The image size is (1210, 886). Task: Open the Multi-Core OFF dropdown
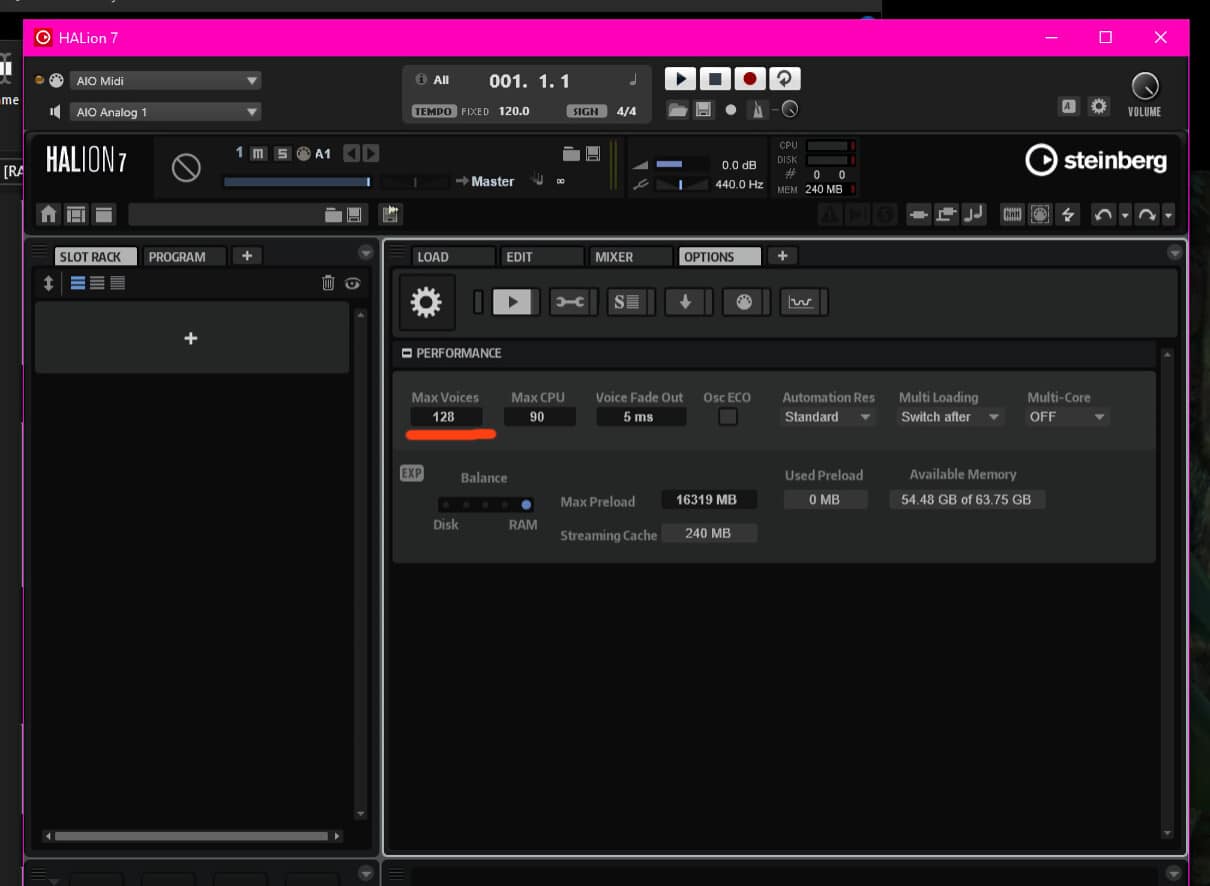click(x=1067, y=417)
